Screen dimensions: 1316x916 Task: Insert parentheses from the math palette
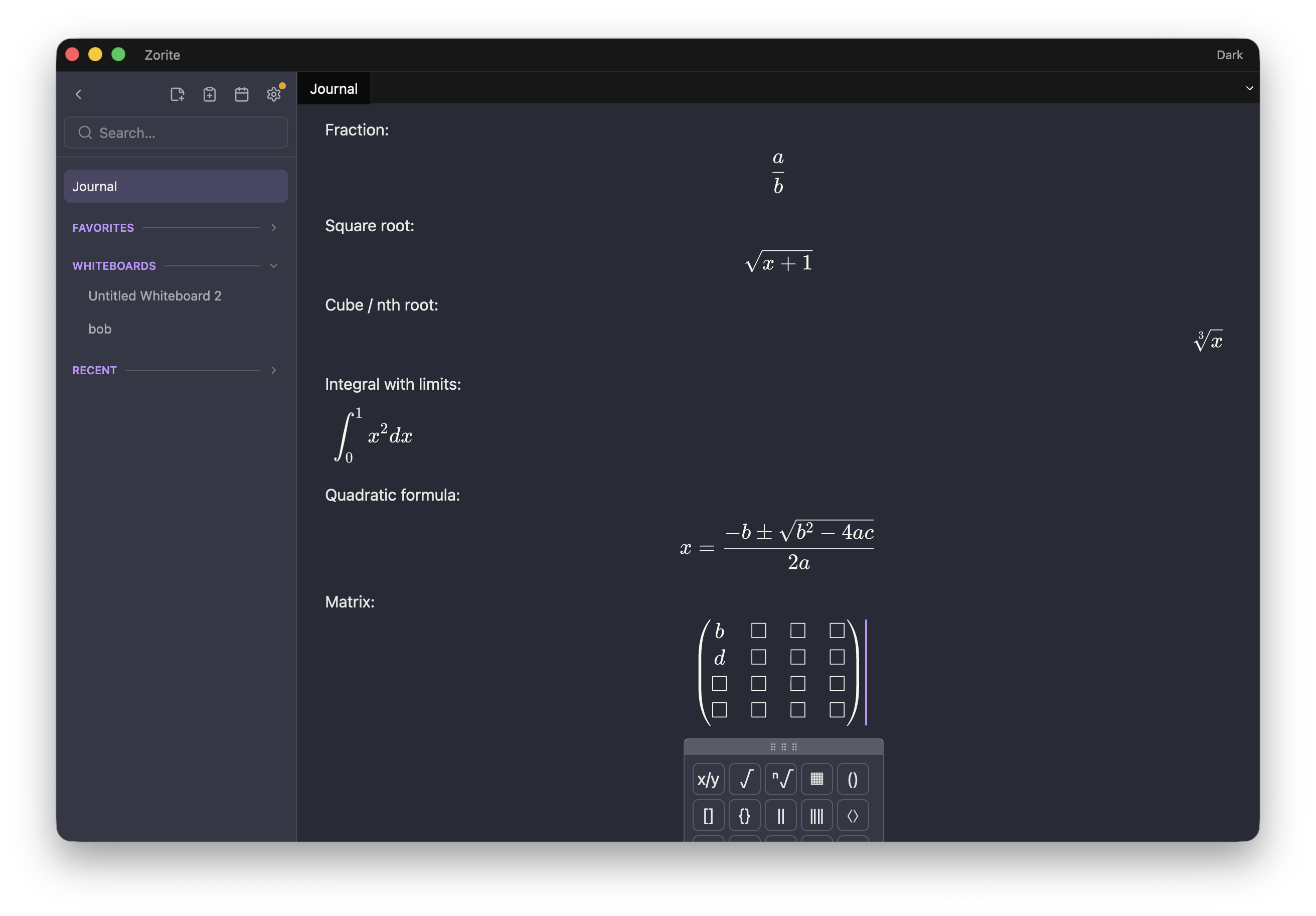pyautogui.click(x=853, y=780)
